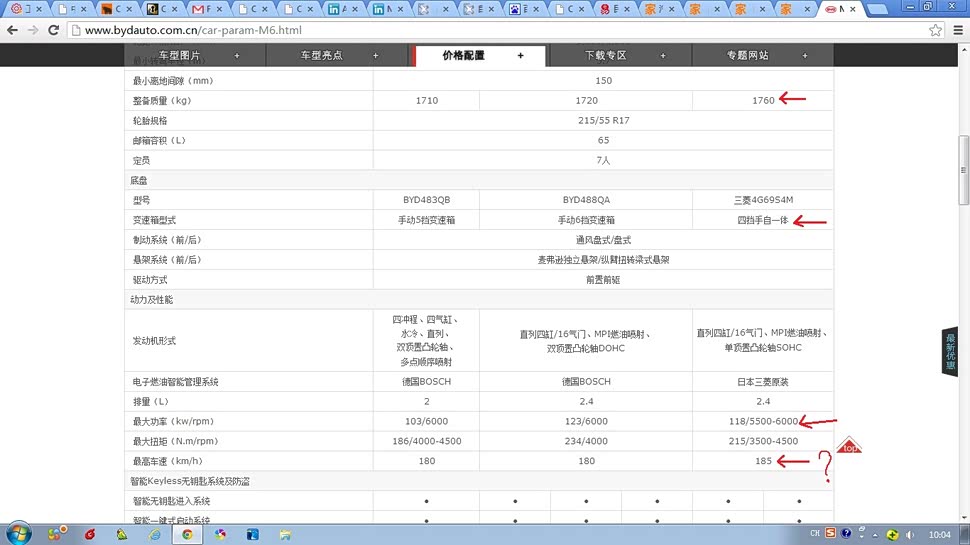
Task: Click the 最新优惠 side button
Action: [950, 351]
